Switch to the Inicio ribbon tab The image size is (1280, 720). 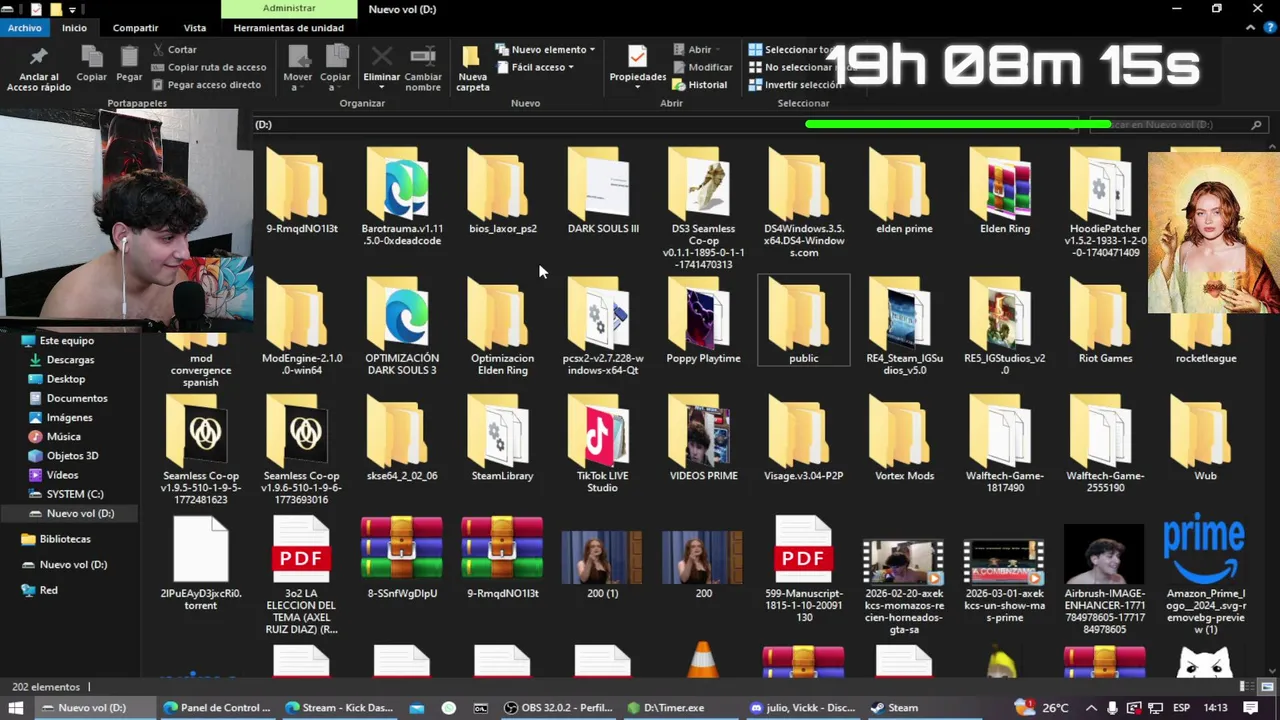74,28
